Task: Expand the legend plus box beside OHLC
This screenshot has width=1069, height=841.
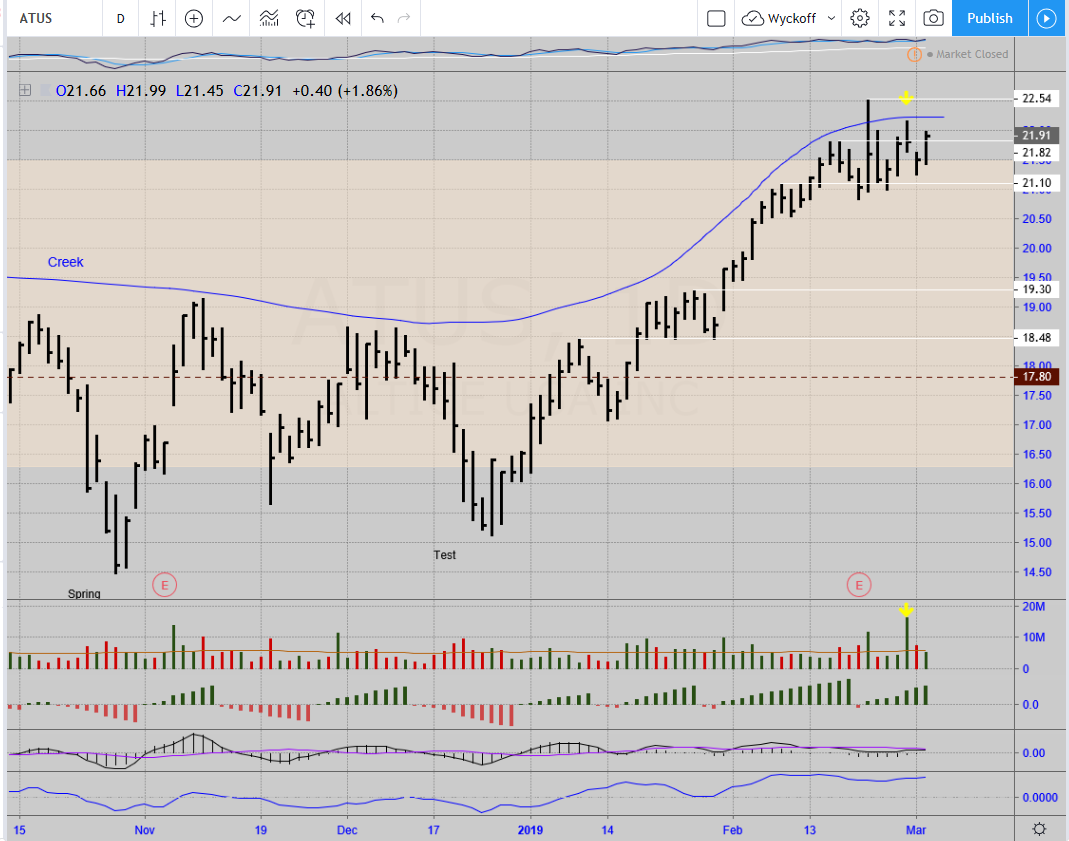Action: [24, 91]
